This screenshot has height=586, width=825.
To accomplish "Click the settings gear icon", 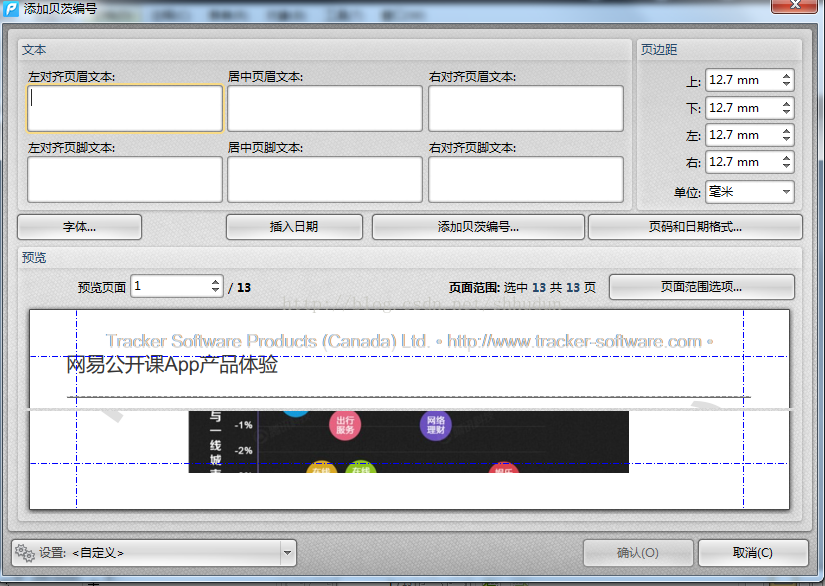I will pyautogui.click(x=25, y=553).
